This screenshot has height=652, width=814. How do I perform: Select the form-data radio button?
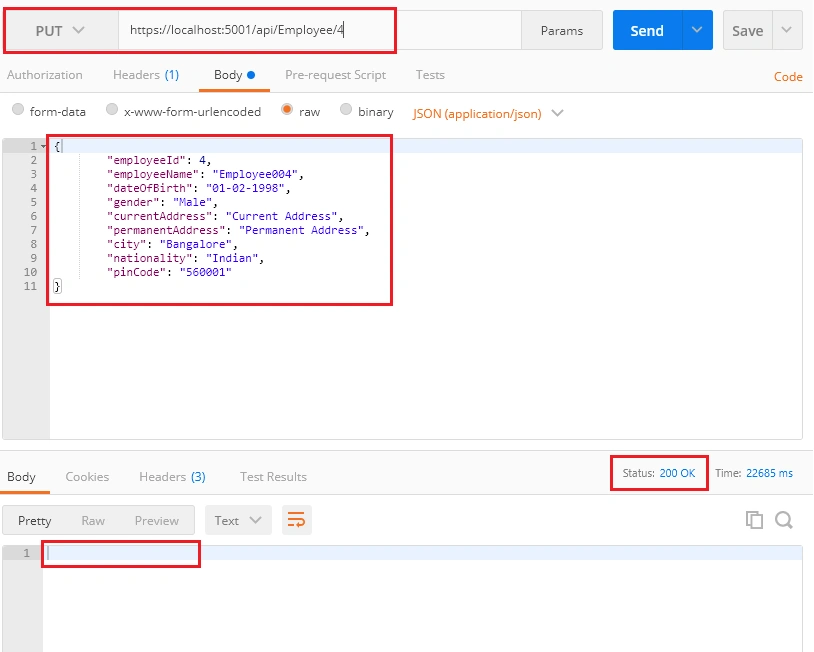coord(18,109)
